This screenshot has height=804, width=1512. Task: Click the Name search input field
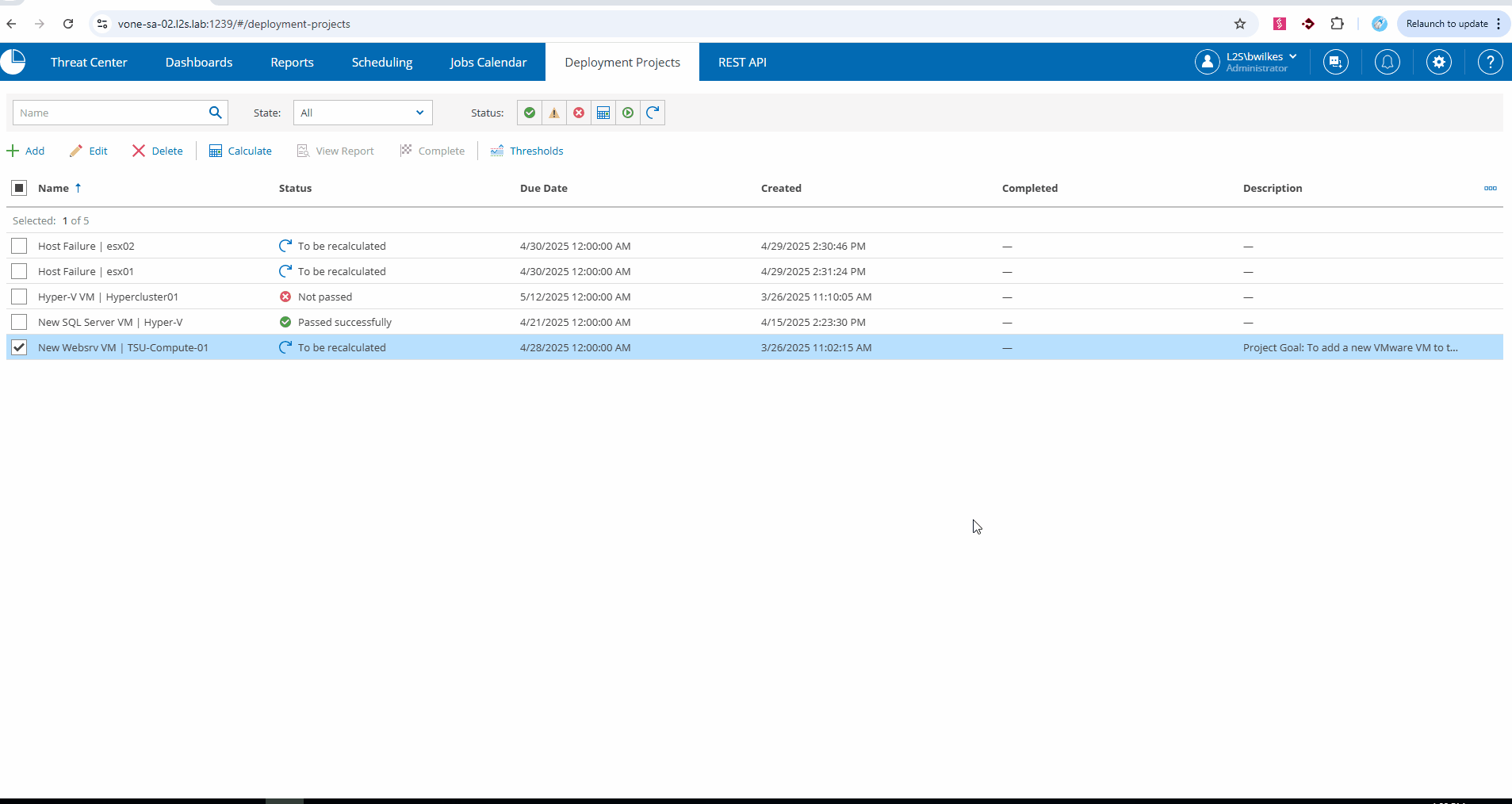tap(109, 113)
